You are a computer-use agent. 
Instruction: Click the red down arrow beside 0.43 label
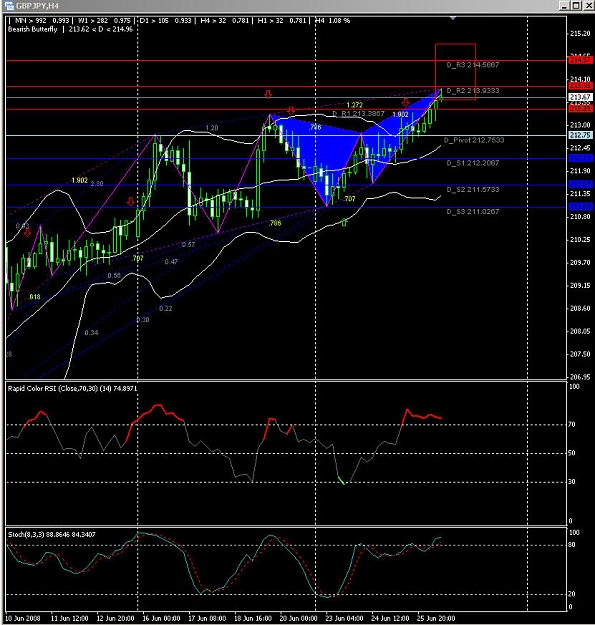pyautogui.click(x=27, y=232)
